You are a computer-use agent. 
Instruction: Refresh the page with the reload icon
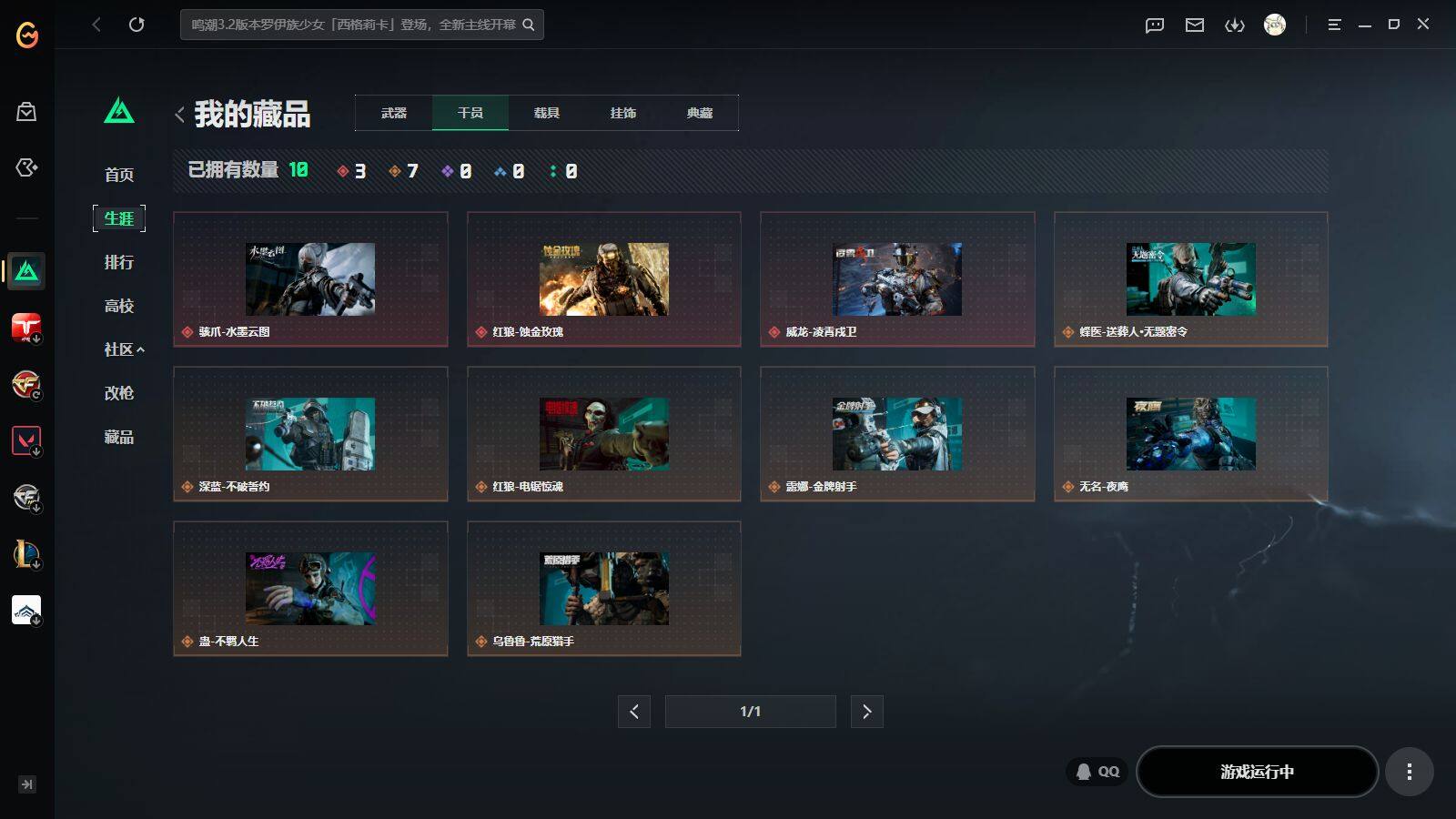pyautogui.click(x=136, y=25)
